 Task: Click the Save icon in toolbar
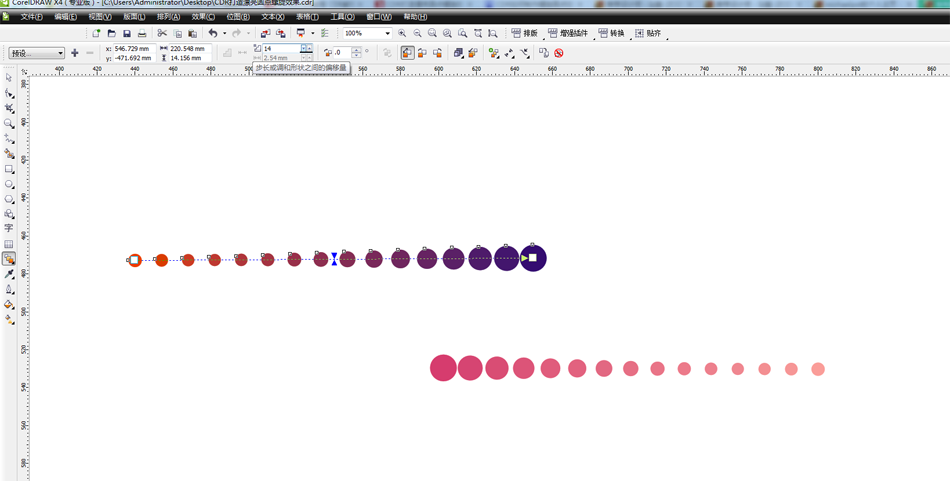pyautogui.click(x=127, y=33)
